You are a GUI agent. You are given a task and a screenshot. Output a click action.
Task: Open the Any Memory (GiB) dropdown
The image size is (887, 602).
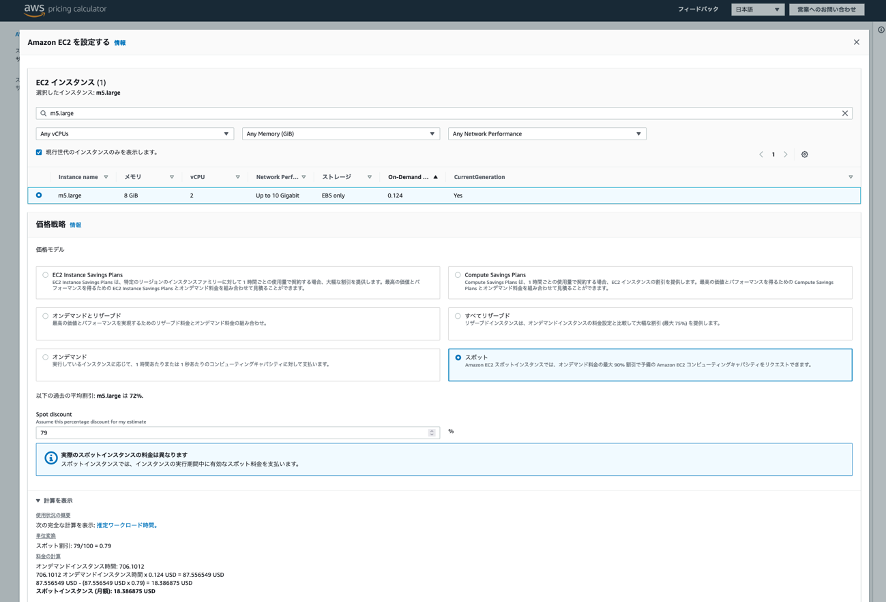[x=341, y=134]
